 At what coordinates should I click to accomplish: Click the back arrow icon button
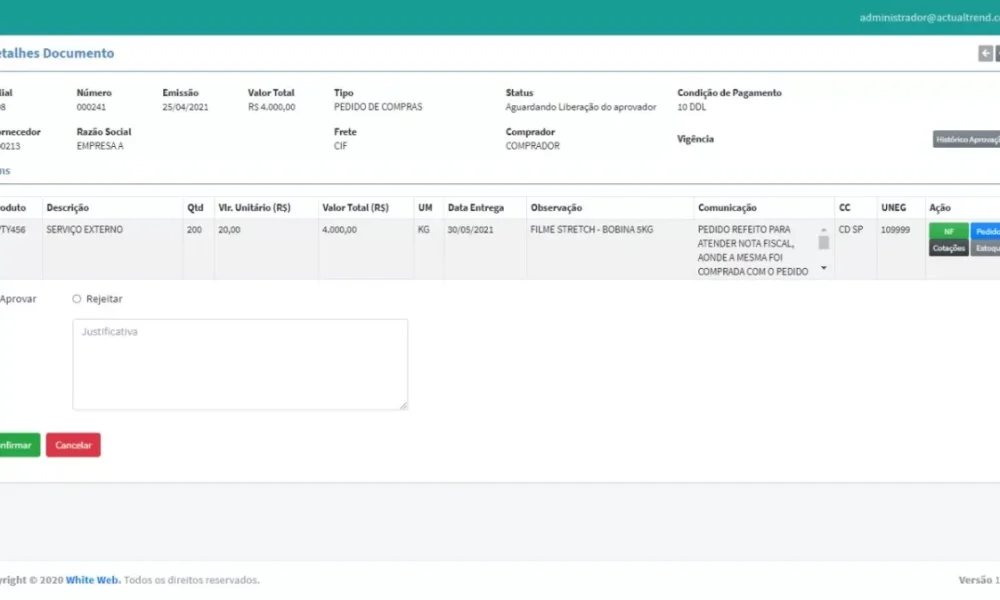(985, 54)
